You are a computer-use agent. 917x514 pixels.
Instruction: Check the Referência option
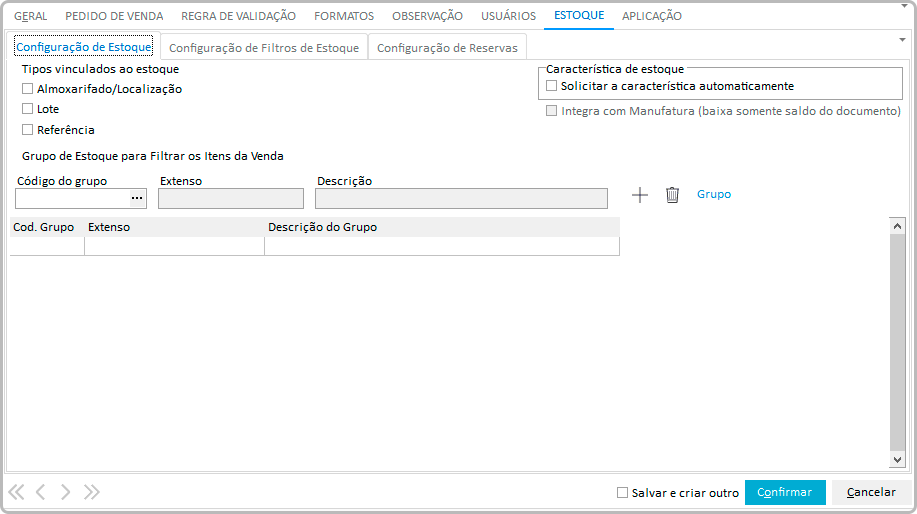pos(27,130)
